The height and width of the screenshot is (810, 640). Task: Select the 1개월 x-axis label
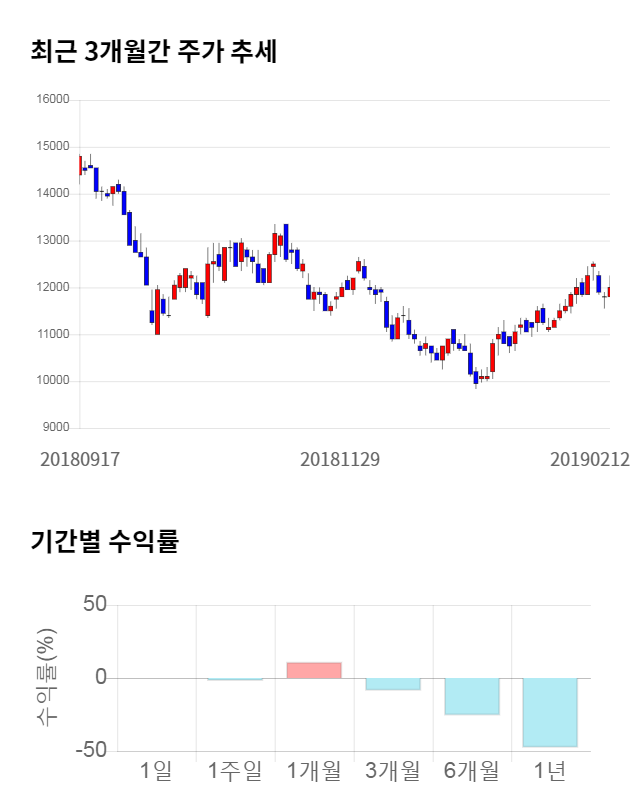click(314, 771)
